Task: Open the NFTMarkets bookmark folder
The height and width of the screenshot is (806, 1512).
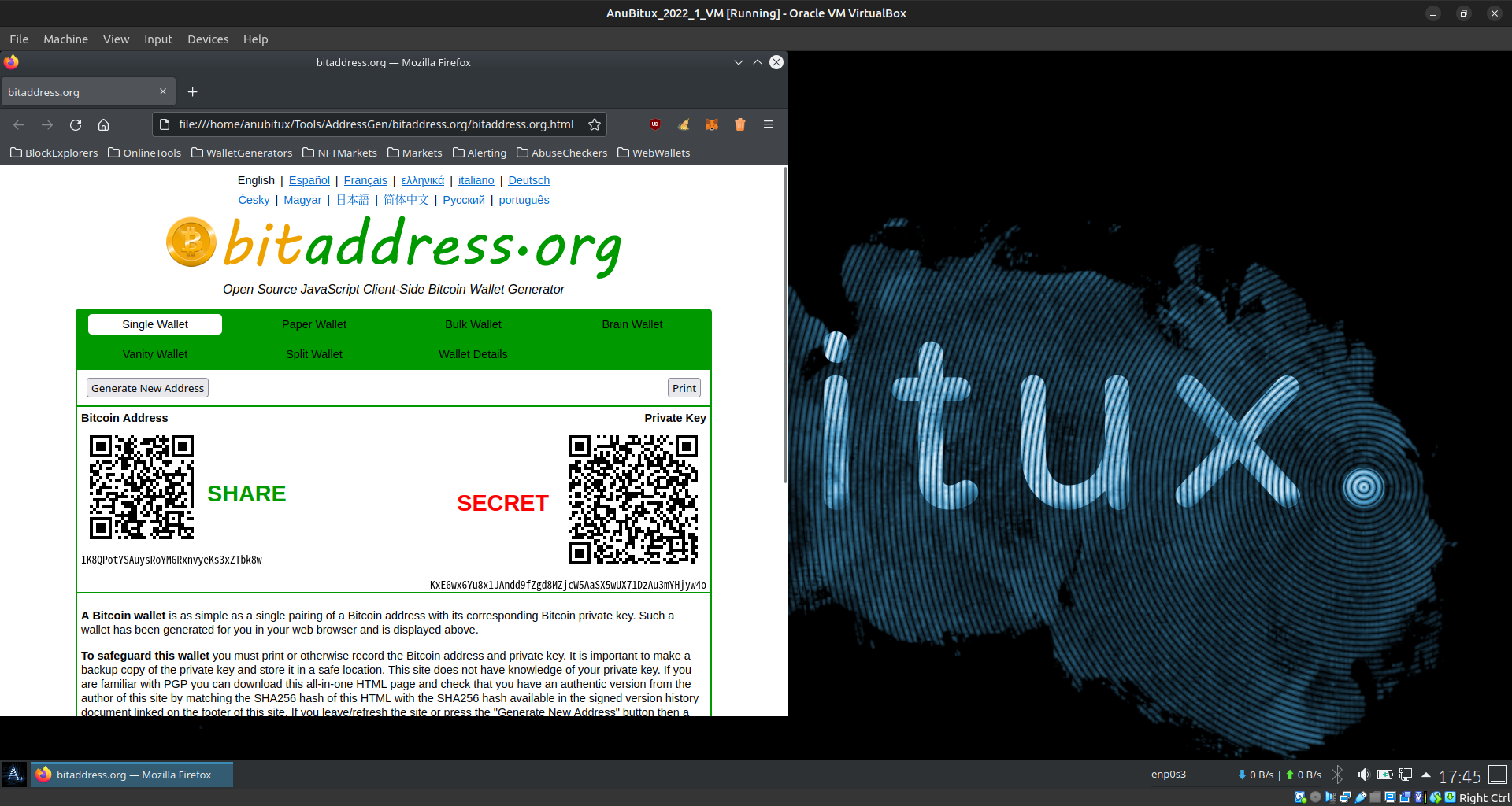Action: point(339,153)
